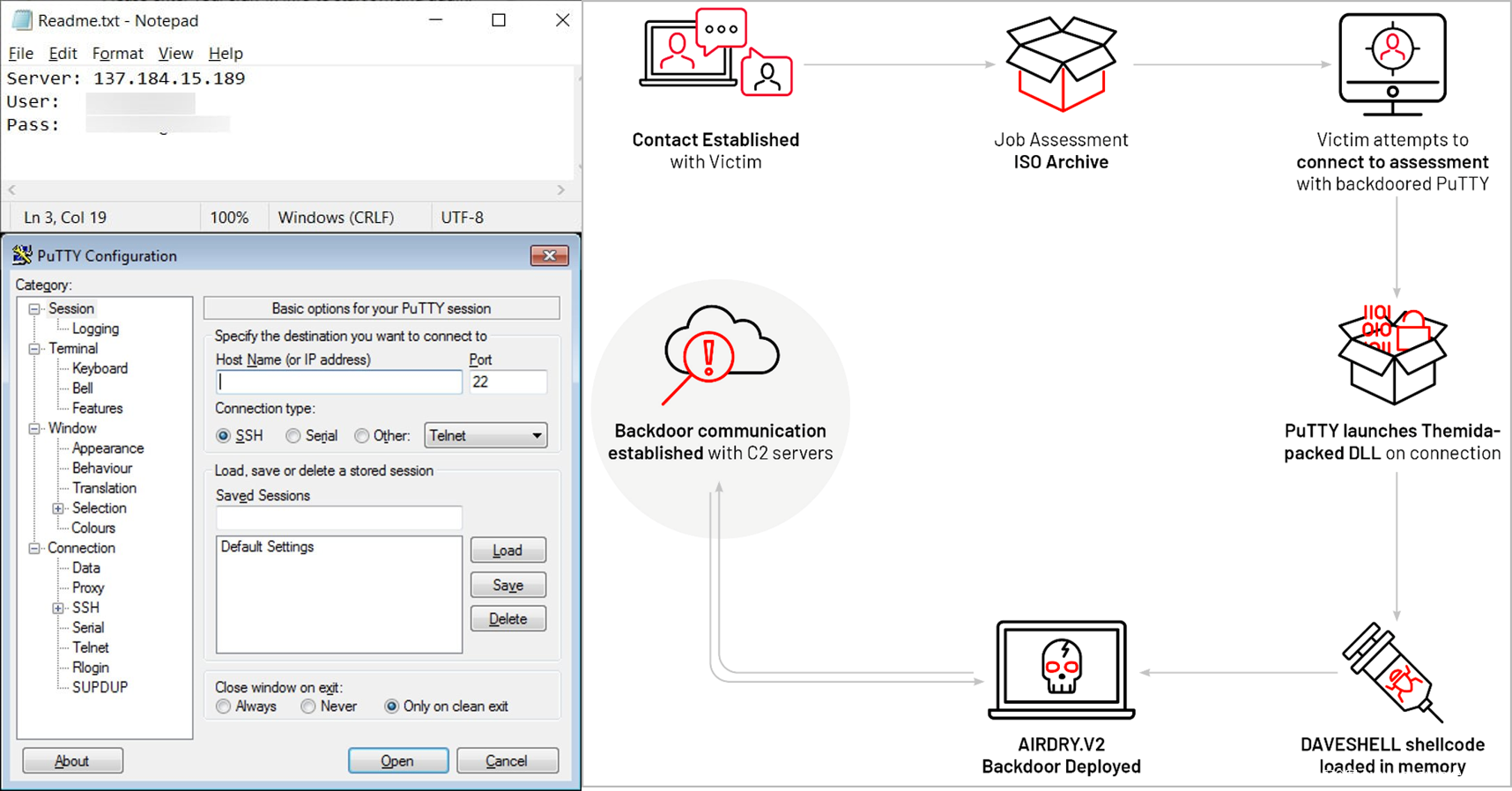Click the Notepad app icon in title bar
Viewport: 1512px width, 791px height.
click(22, 20)
